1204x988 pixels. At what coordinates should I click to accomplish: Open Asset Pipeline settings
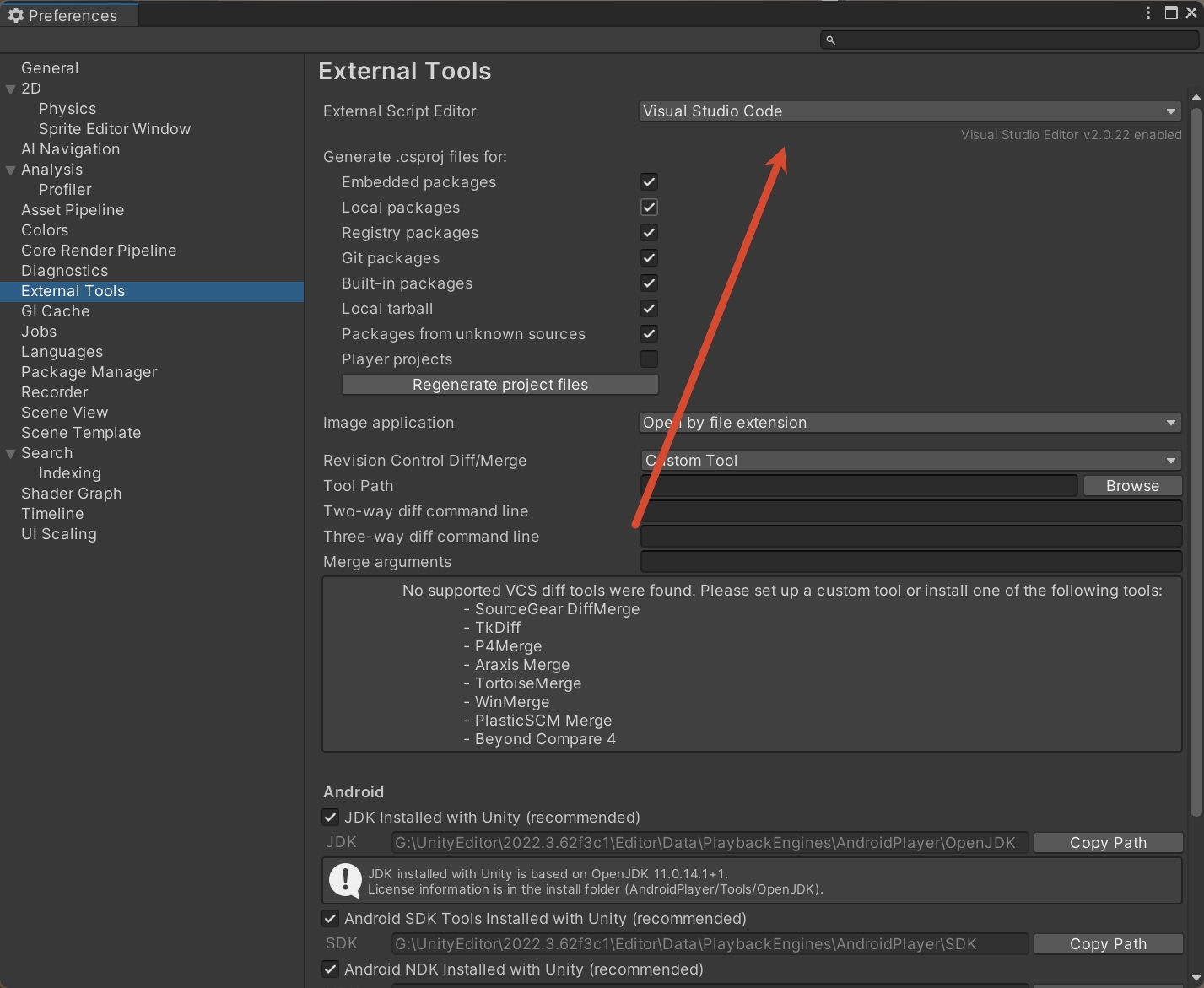click(x=73, y=210)
